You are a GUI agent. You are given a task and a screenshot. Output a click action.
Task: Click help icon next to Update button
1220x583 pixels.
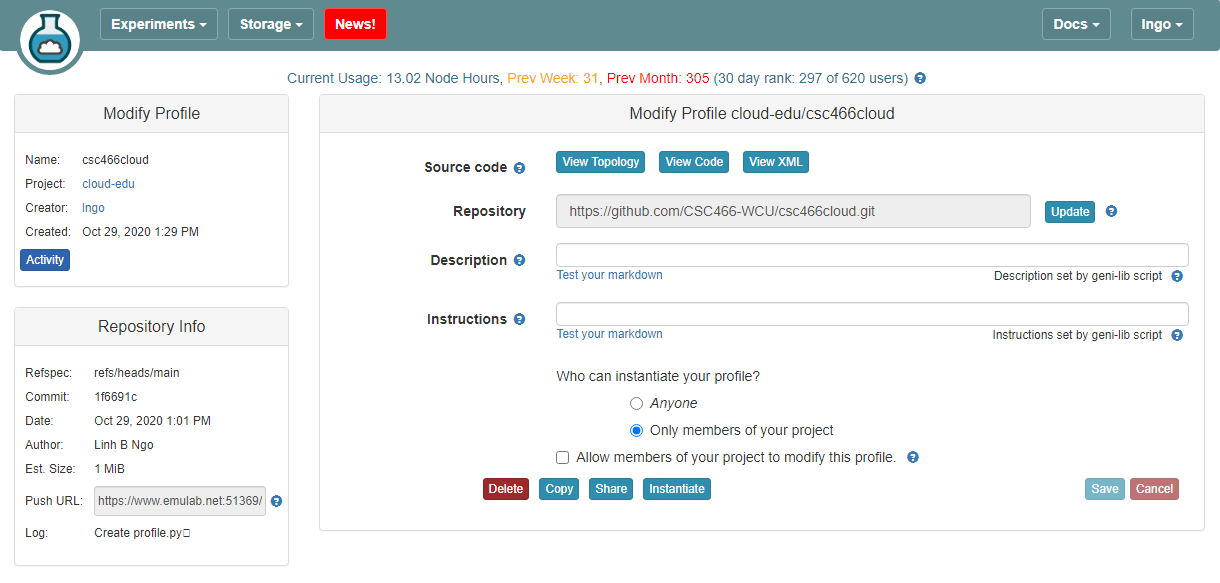tap(1111, 212)
